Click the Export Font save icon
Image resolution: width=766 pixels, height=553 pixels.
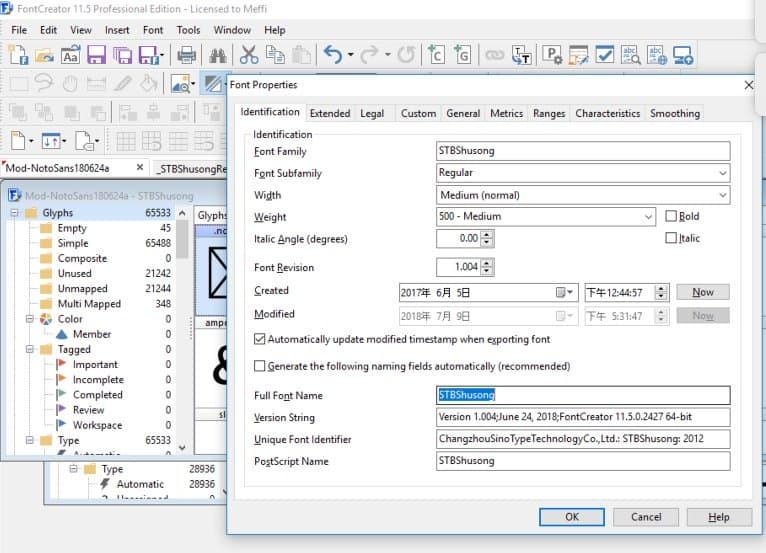(x=148, y=55)
